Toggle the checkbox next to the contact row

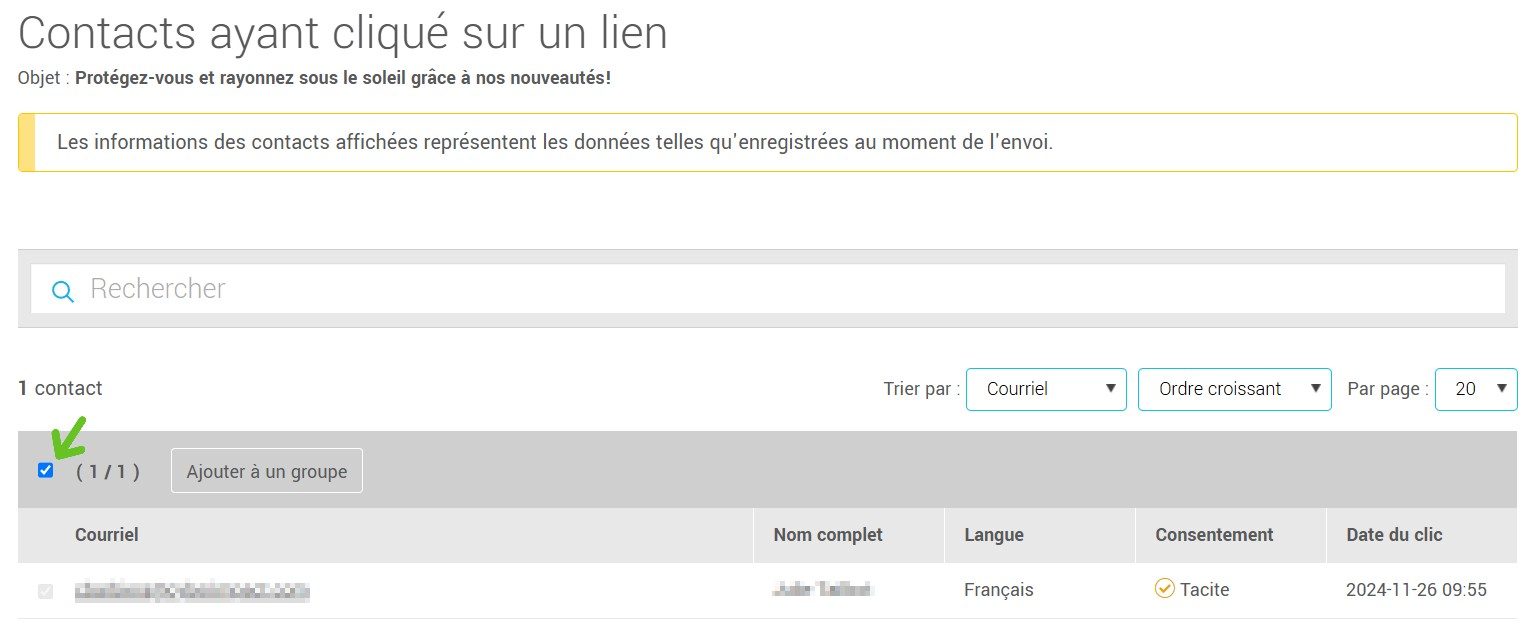coord(46,590)
